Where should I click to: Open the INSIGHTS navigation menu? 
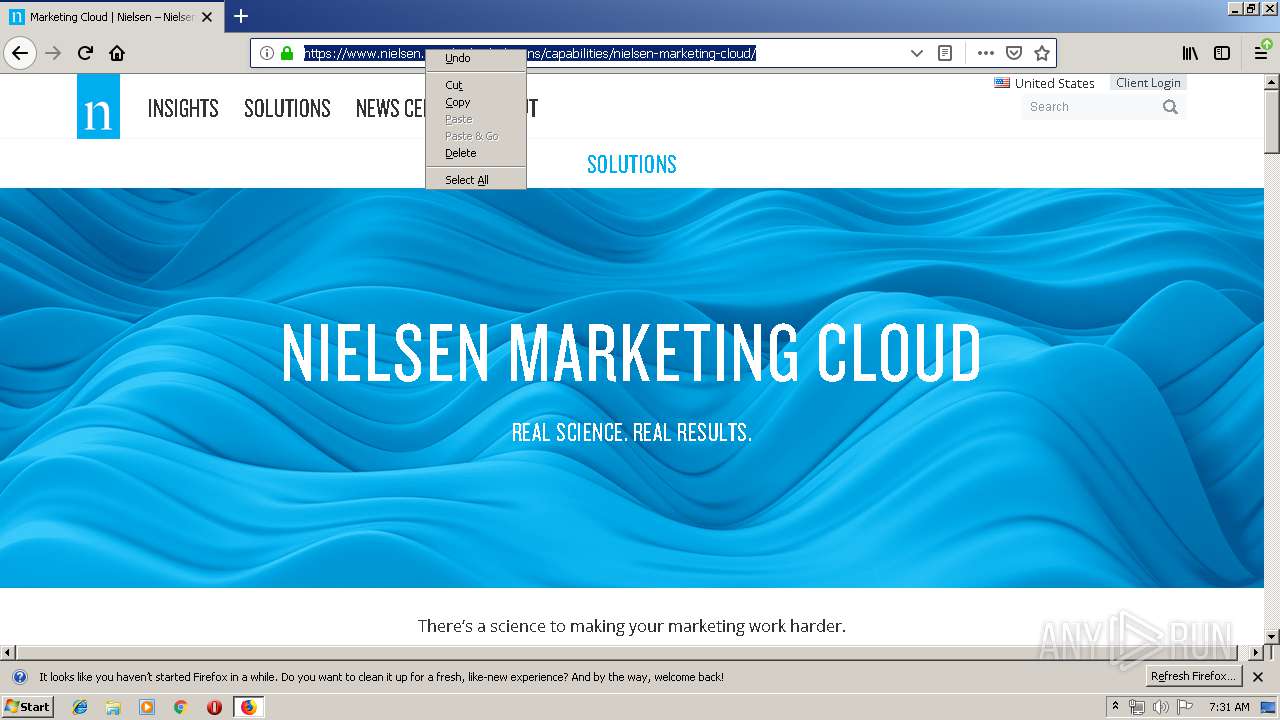pyautogui.click(x=183, y=108)
